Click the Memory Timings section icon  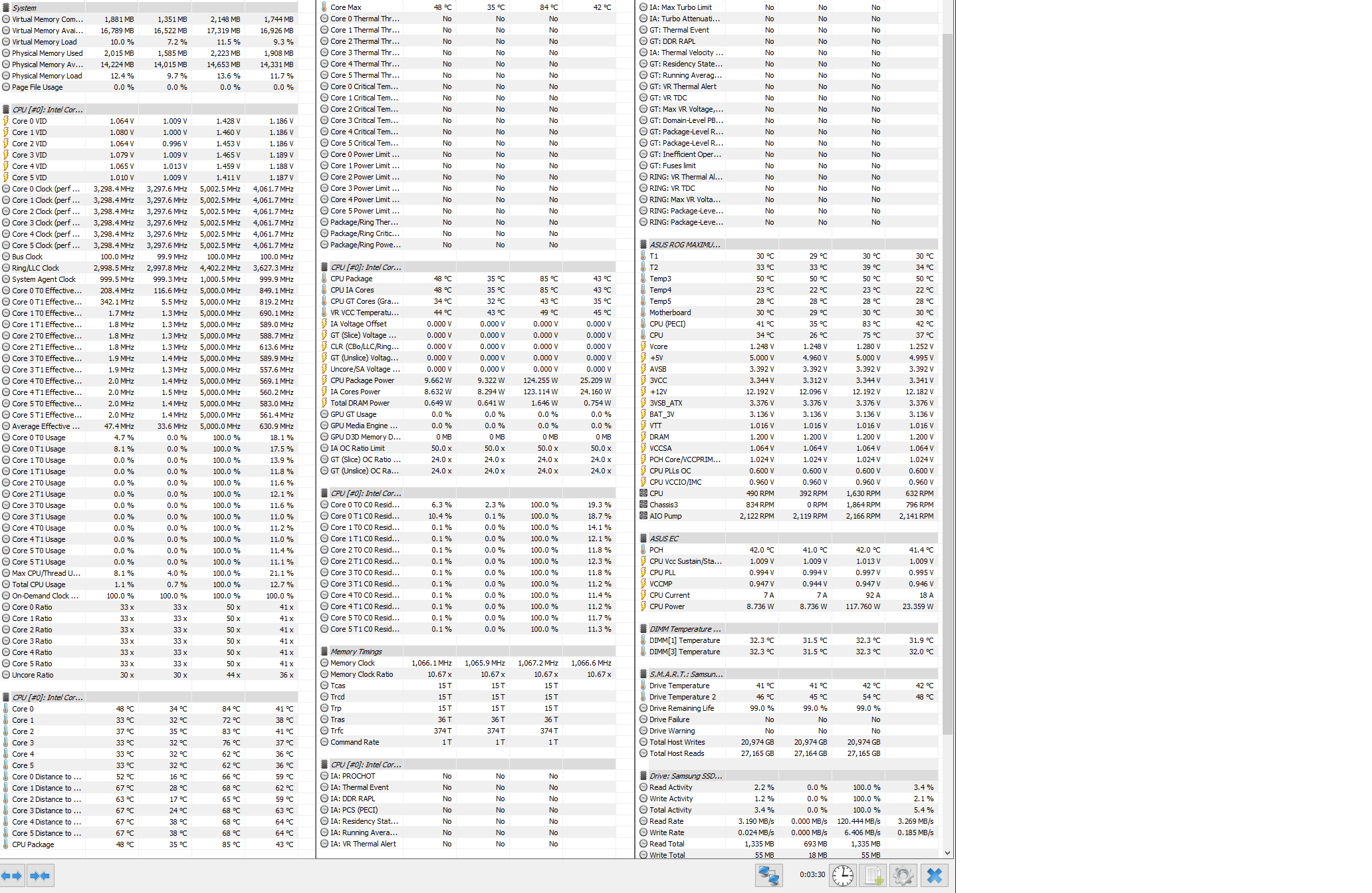[x=324, y=652]
